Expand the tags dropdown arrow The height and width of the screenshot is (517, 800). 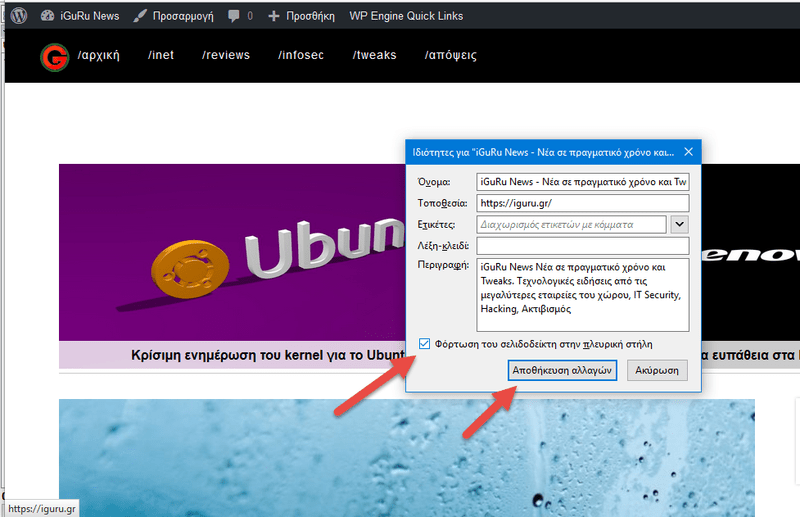click(x=680, y=224)
